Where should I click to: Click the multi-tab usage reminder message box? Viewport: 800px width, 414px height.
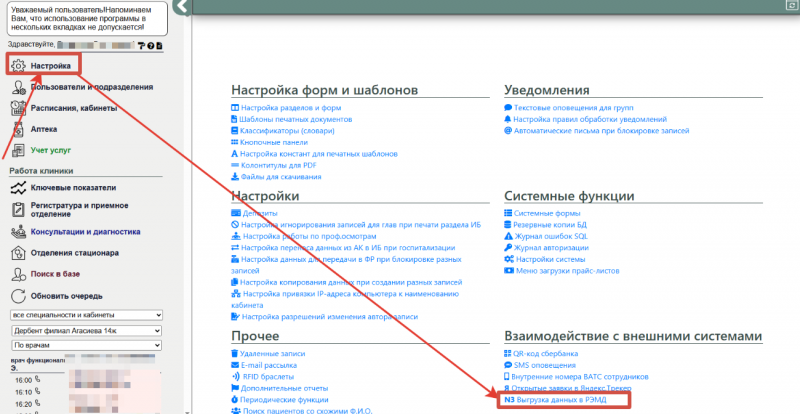[88, 18]
